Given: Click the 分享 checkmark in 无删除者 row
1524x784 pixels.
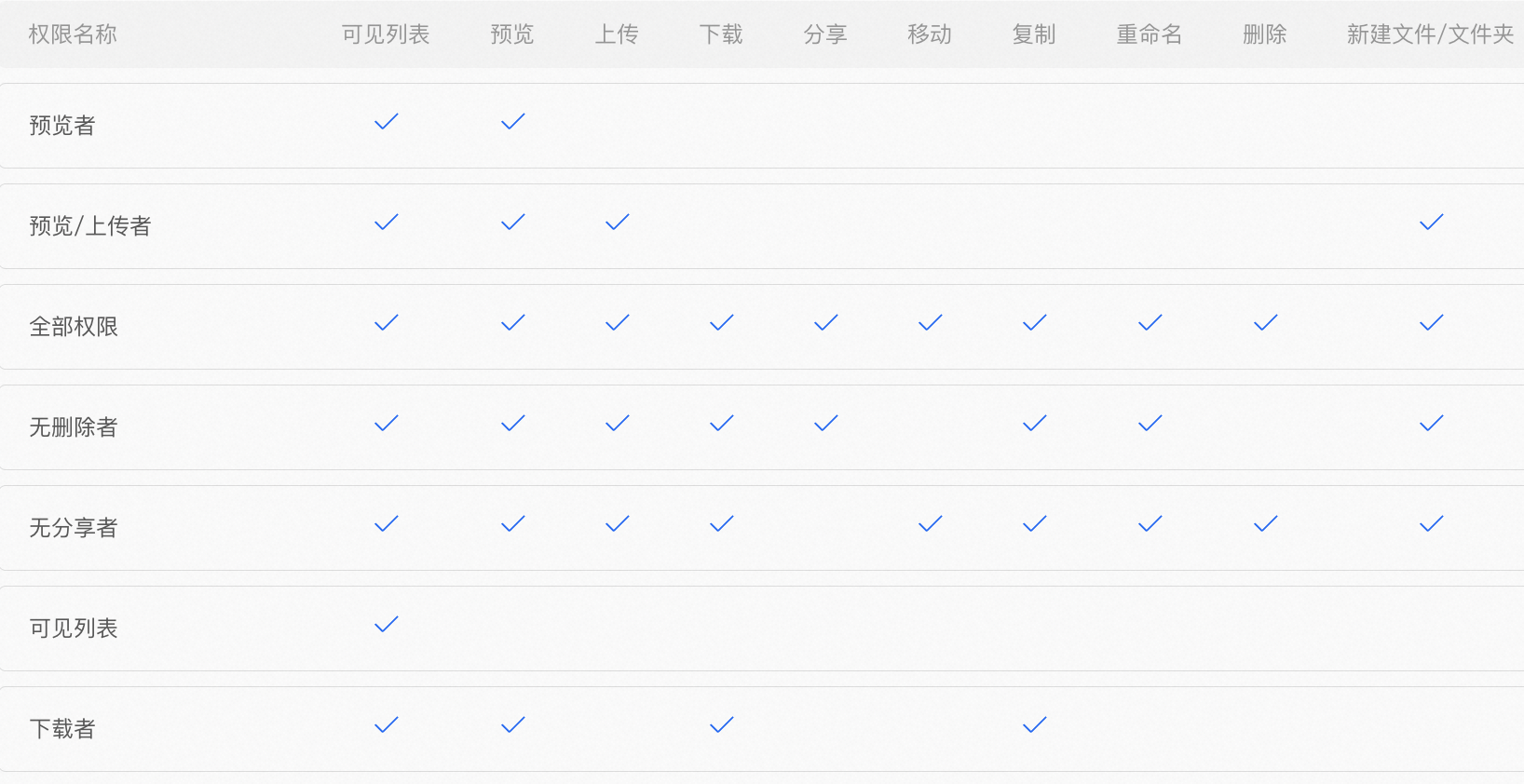Looking at the screenshot, I should tap(826, 423).
